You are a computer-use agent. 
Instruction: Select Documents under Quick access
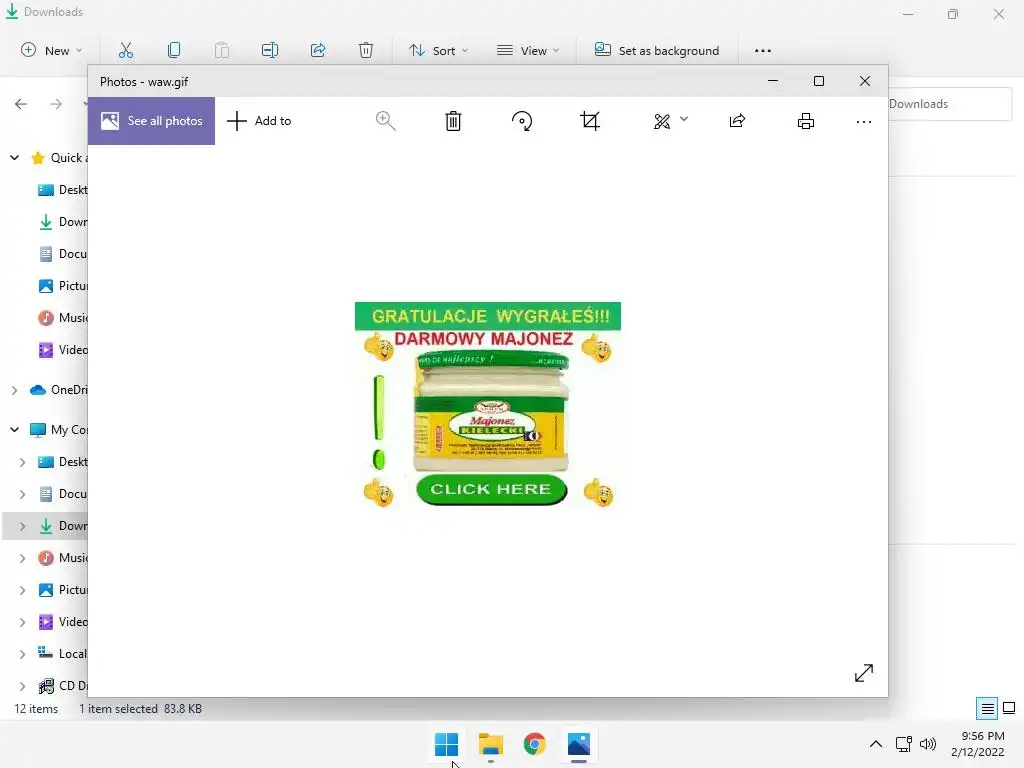point(63,253)
